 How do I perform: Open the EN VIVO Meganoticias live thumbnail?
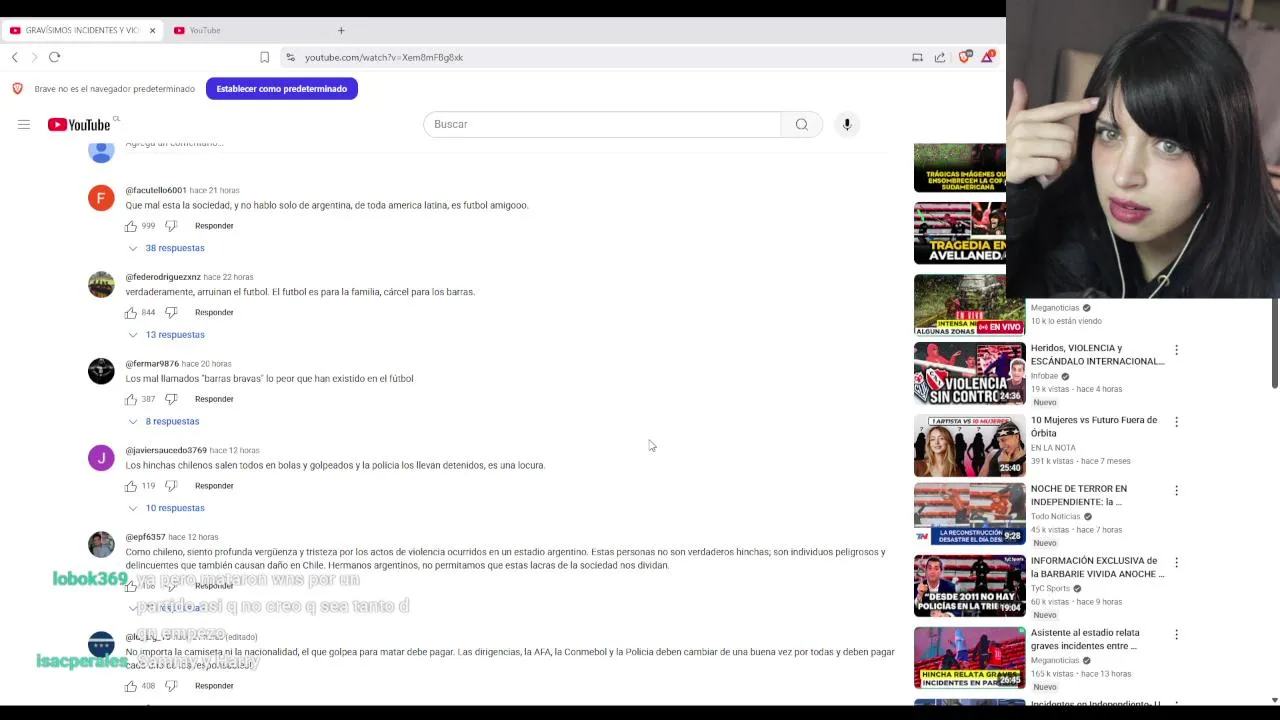click(x=970, y=304)
